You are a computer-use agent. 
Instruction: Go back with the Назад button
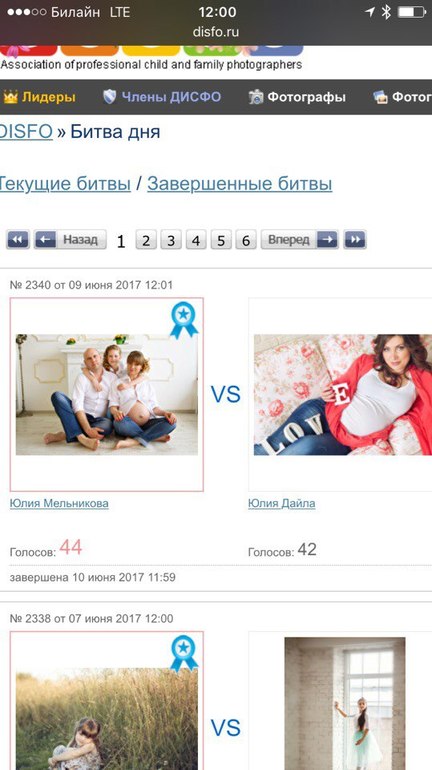point(70,240)
